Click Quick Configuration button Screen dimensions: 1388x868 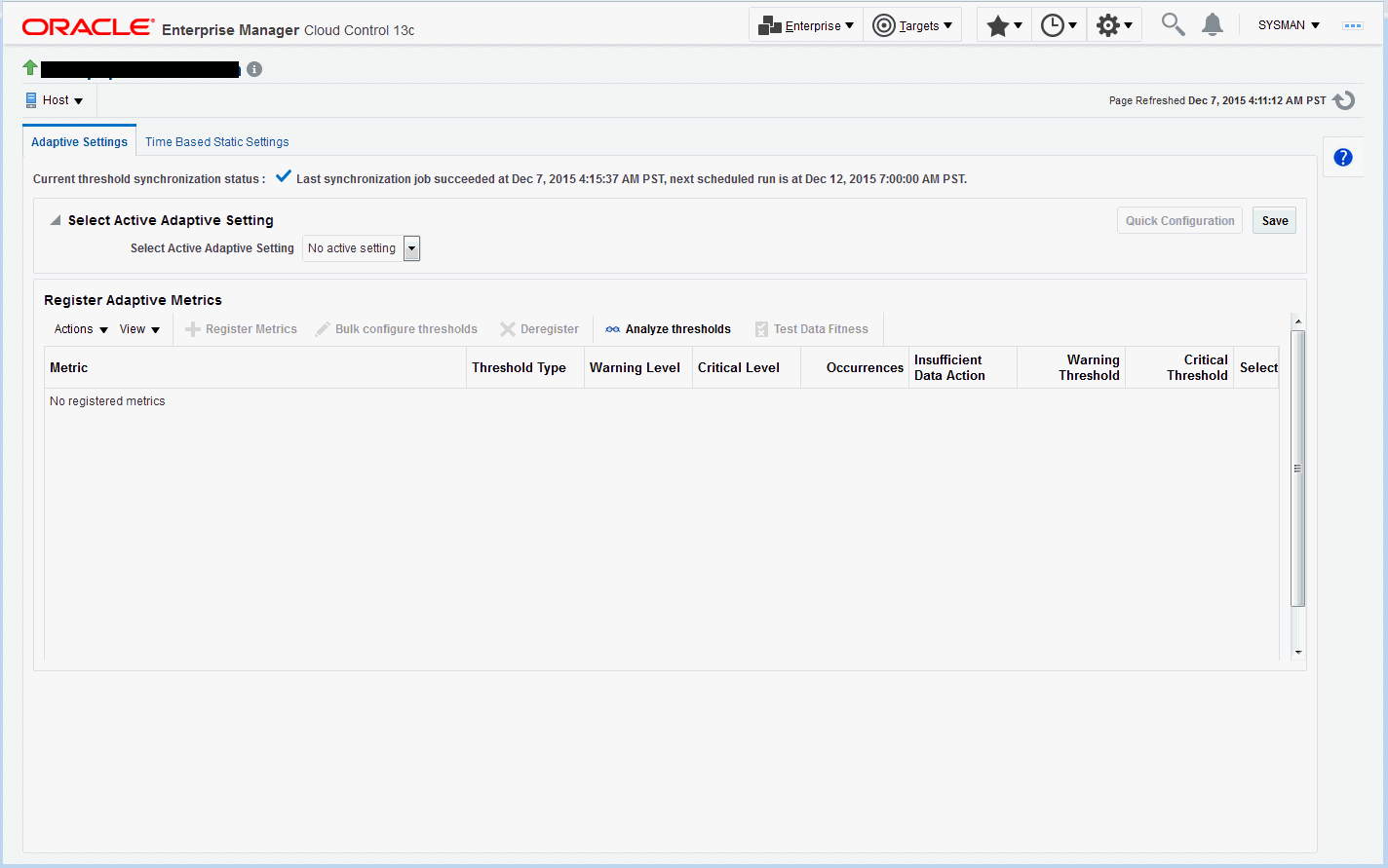1179,220
